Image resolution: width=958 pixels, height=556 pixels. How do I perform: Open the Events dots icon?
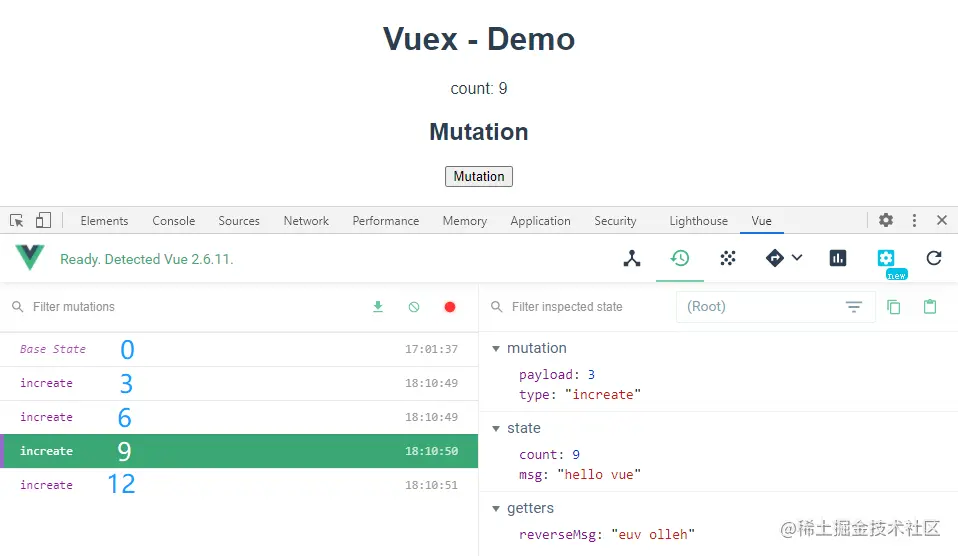pyautogui.click(x=728, y=258)
